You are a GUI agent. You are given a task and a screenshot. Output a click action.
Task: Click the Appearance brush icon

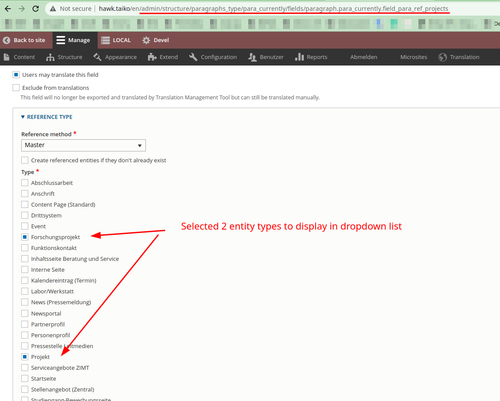[97, 57]
